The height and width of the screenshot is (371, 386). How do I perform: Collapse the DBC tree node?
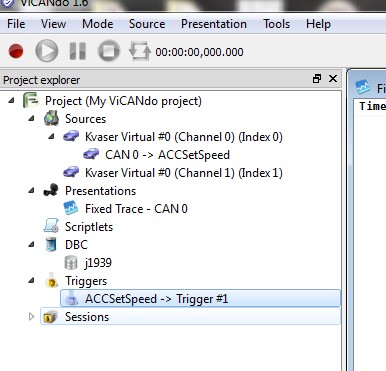click(31, 244)
